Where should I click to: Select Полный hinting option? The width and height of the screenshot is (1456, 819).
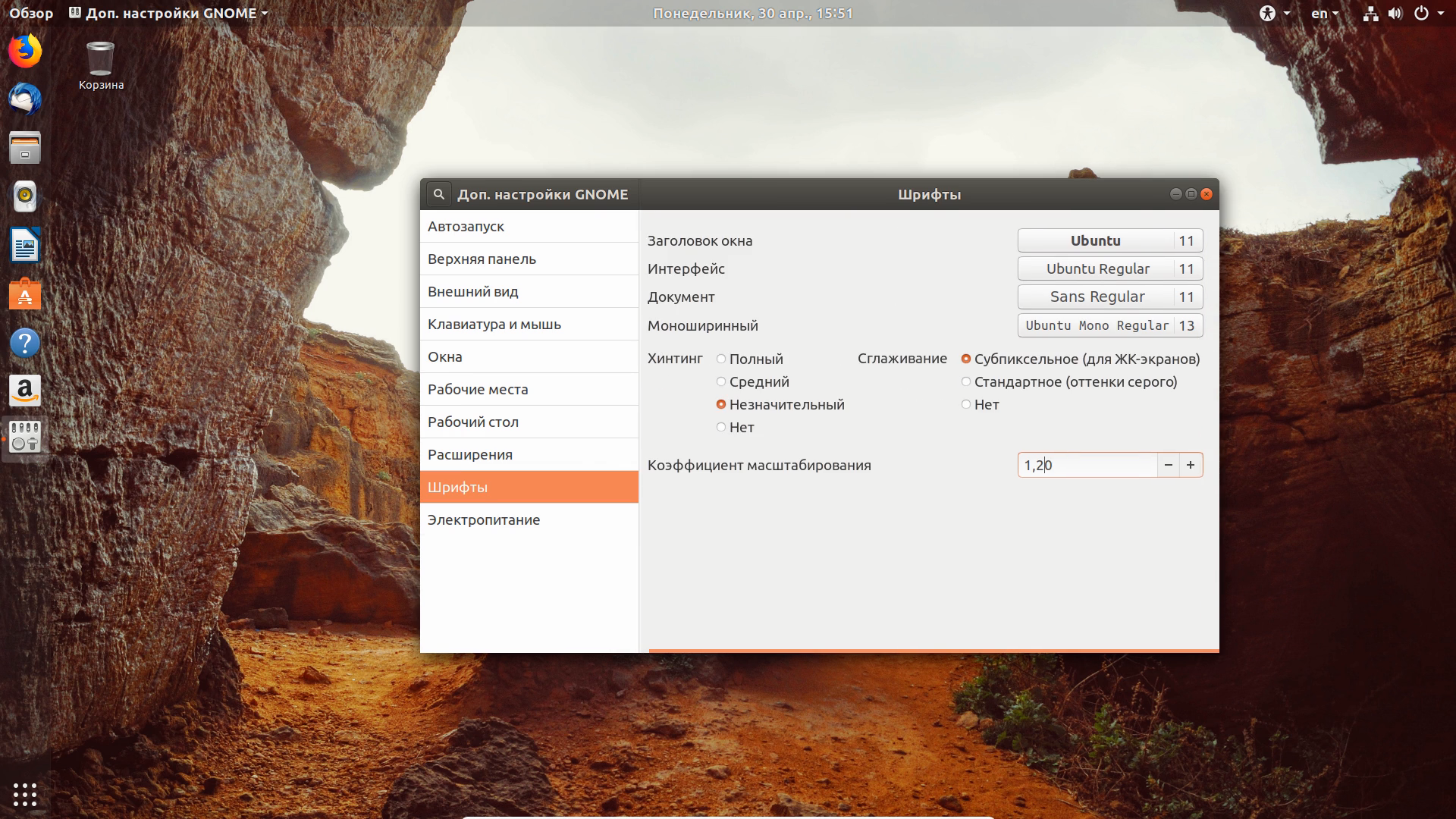coord(749,359)
